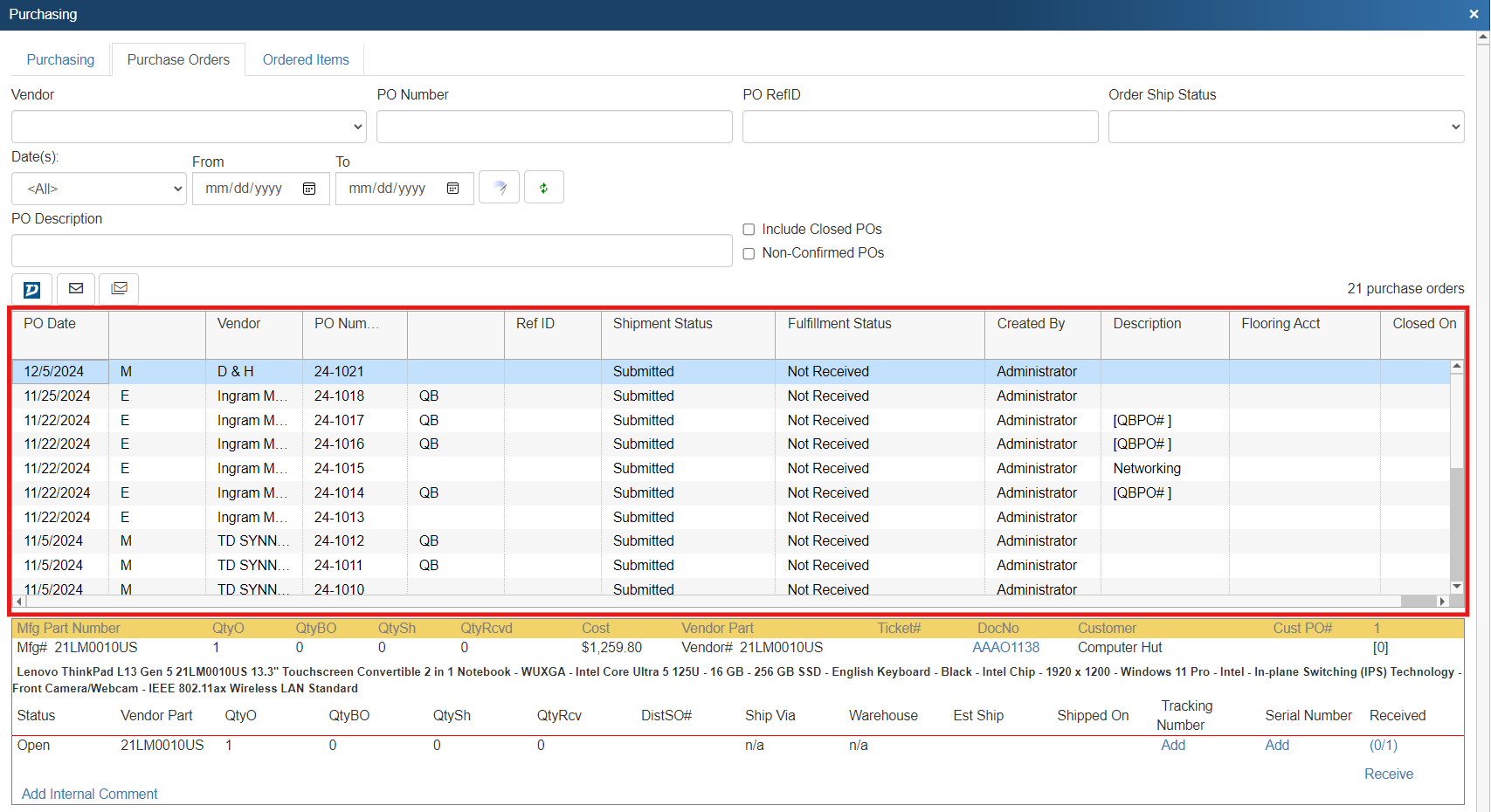The width and height of the screenshot is (1491, 812).
Task: Click the grid's horizontal scrollbar thumb
Action: (x=1418, y=602)
